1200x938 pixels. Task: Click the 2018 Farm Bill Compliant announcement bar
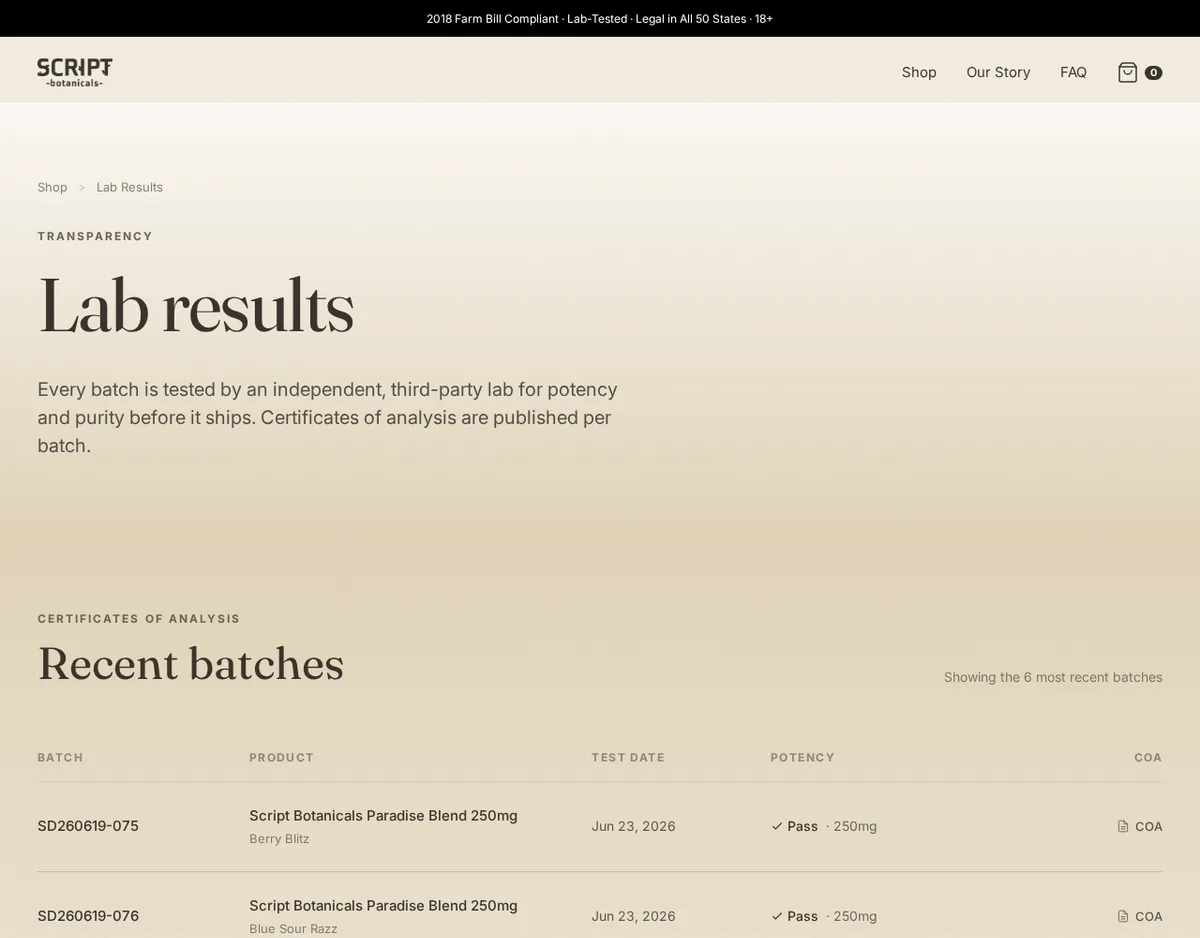coord(600,18)
